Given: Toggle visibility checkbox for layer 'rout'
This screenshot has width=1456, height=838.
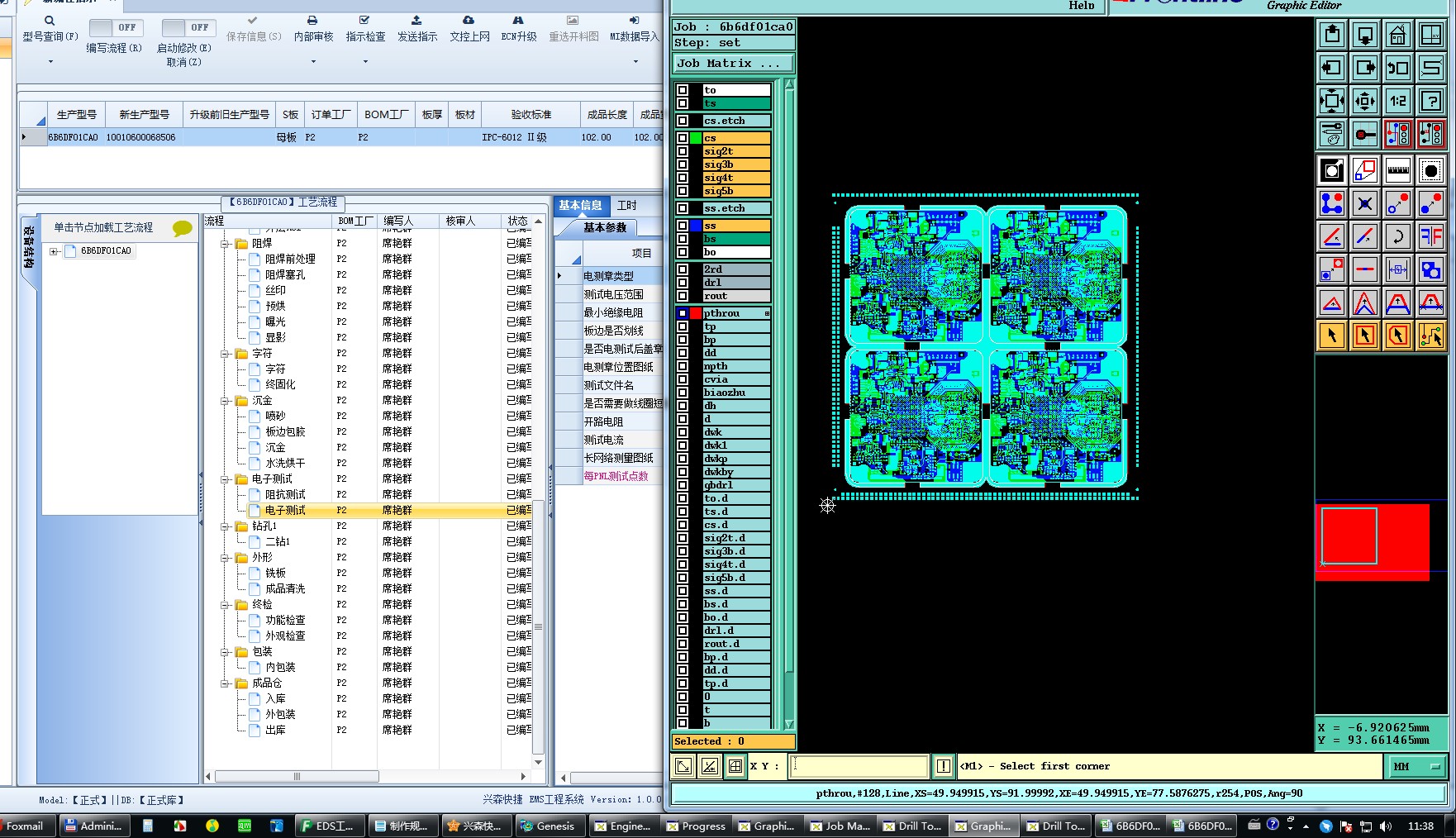Looking at the screenshot, I should coord(683,296).
